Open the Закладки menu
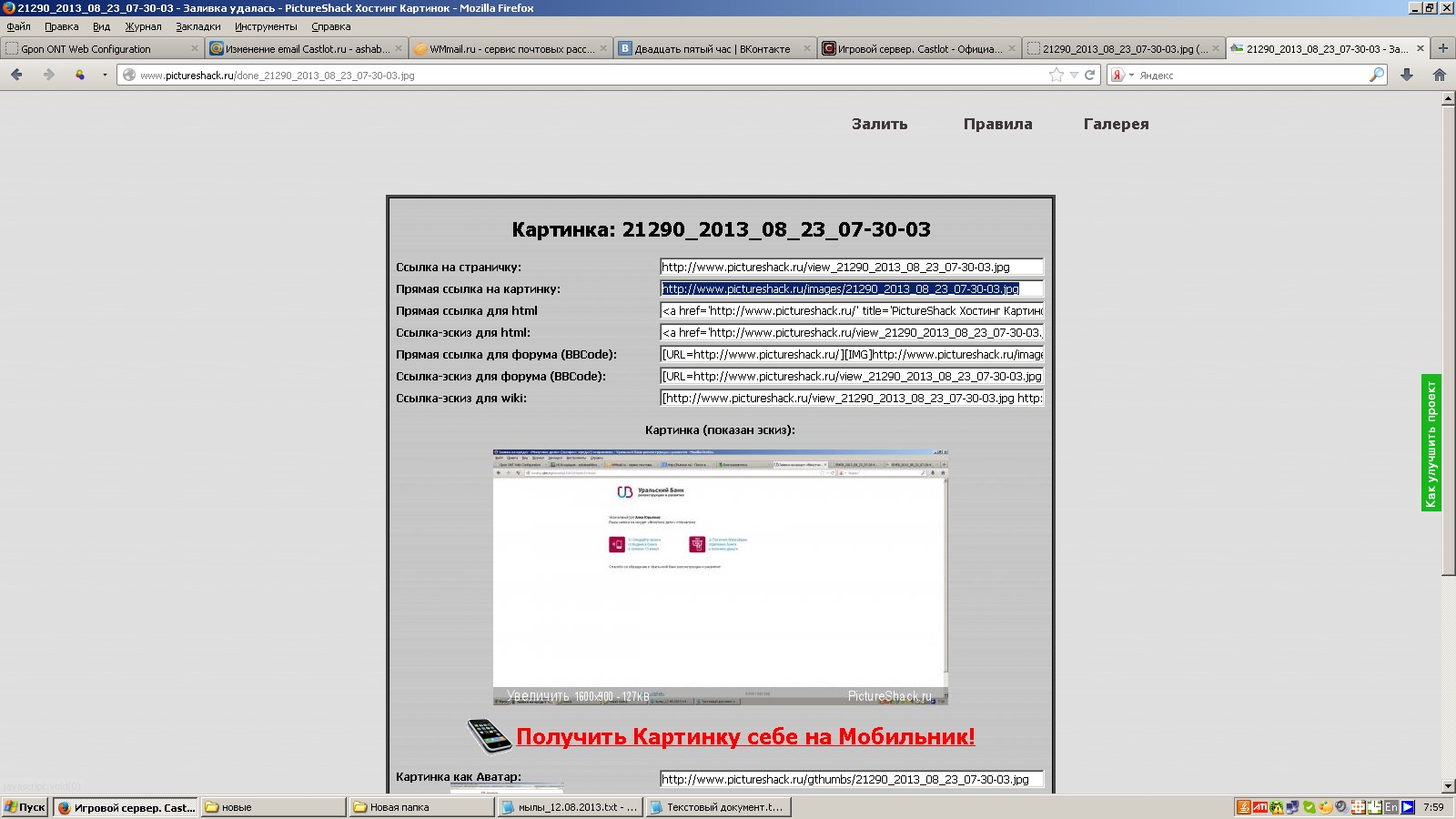Viewport: 1456px width, 819px height. pyautogui.click(x=198, y=26)
